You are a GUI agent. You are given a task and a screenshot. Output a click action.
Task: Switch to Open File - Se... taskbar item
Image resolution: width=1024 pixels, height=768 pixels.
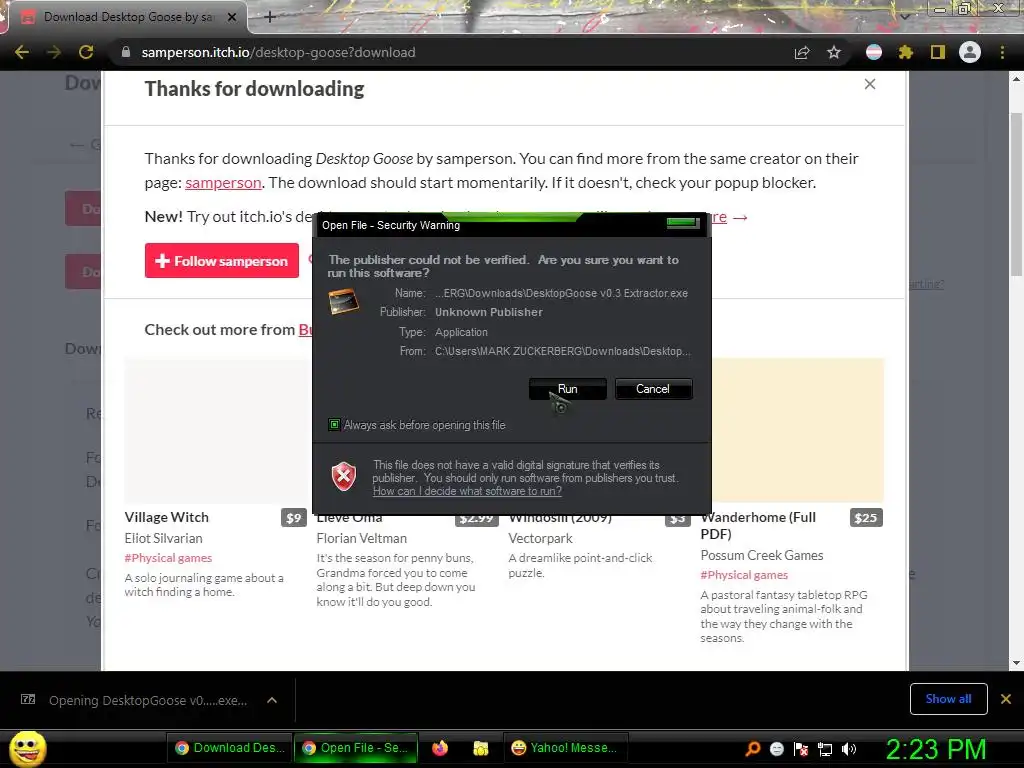coord(356,748)
